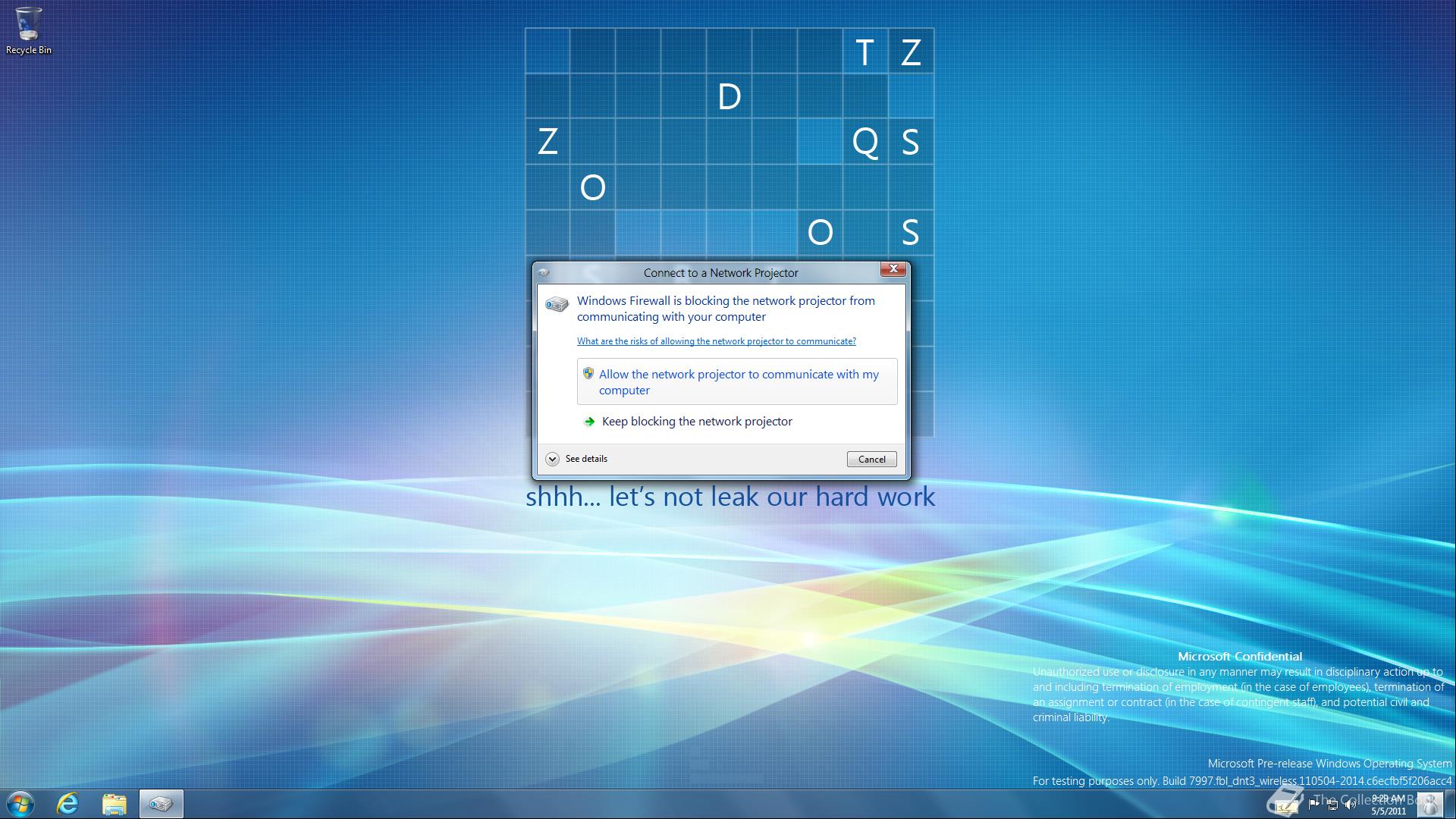Open Windows Explorer from the taskbar
This screenshot has width=1456, height=819.
pyautogui.click(x=115, y=804)
